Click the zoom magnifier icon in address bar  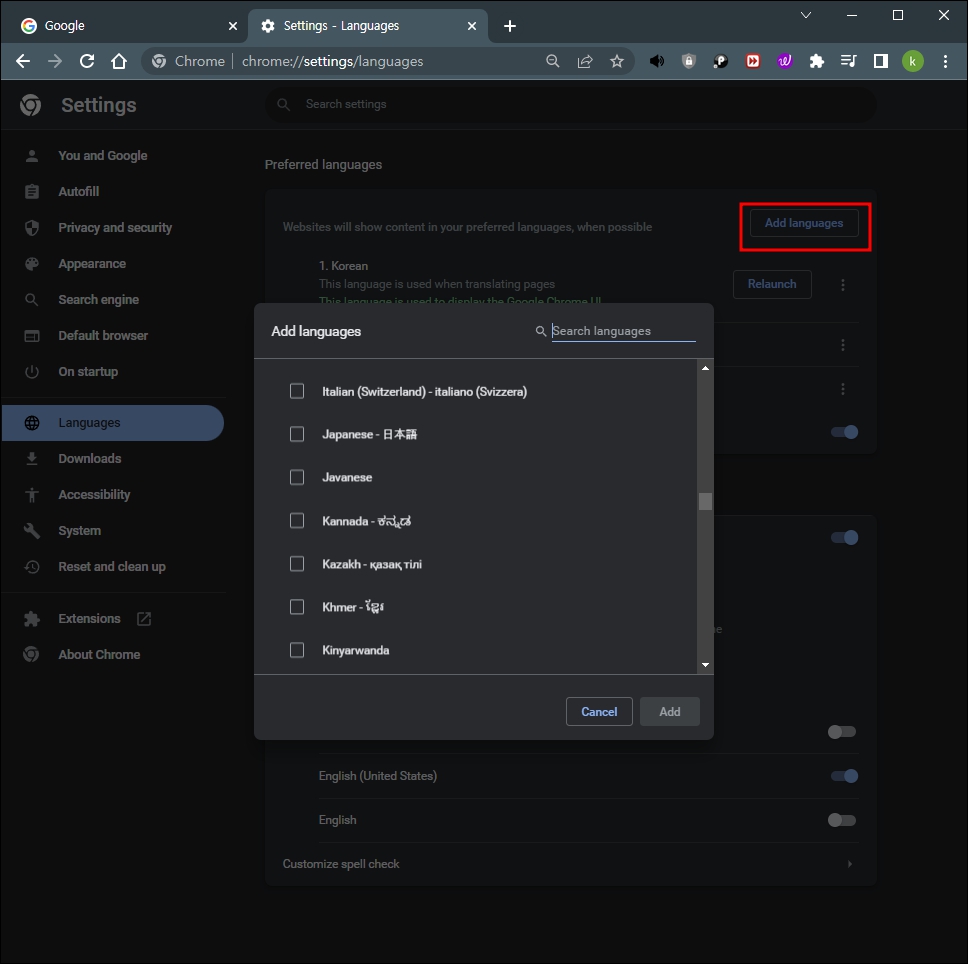coord(553,61)
